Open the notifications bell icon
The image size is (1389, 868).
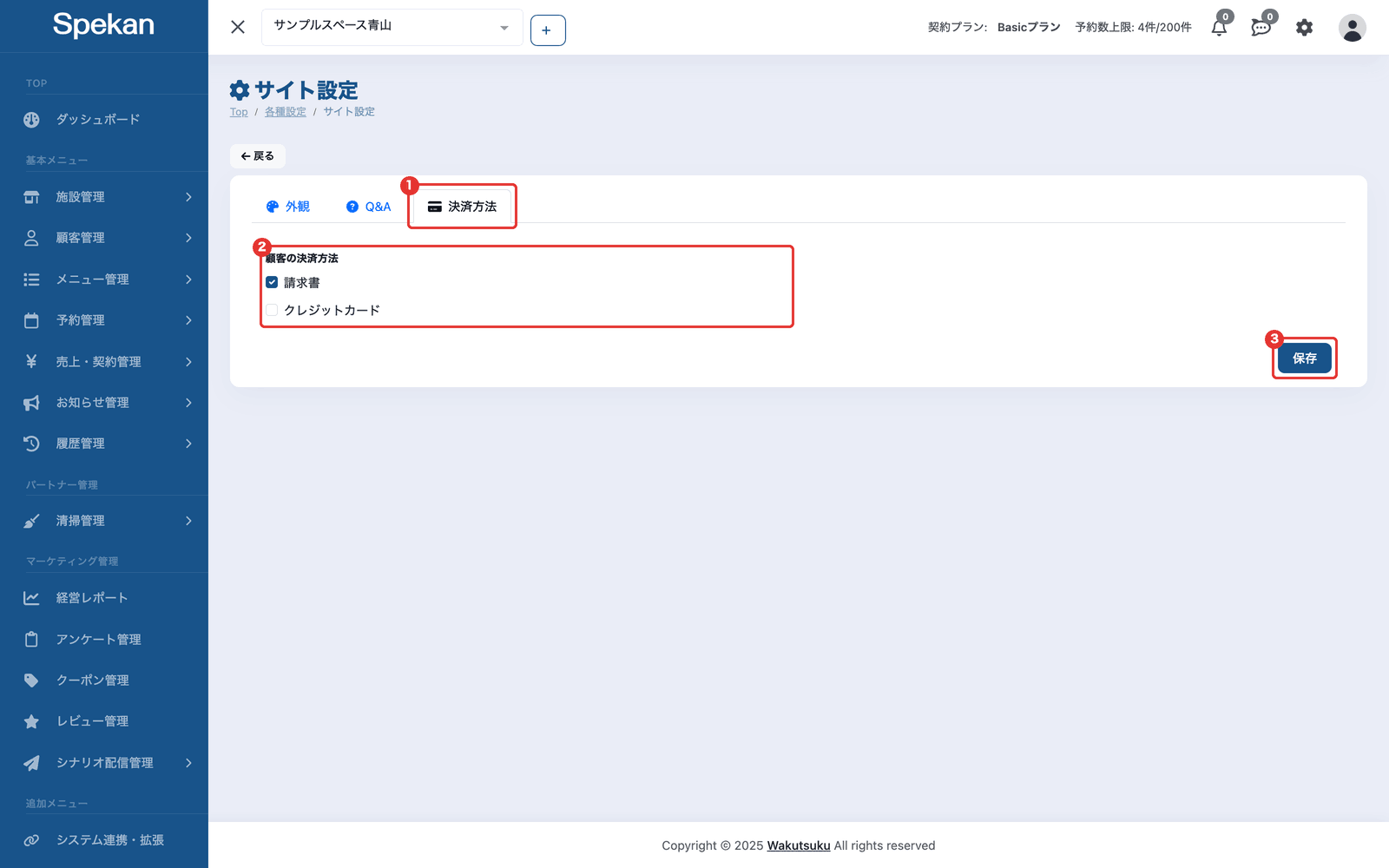(x=1220, y=28)
